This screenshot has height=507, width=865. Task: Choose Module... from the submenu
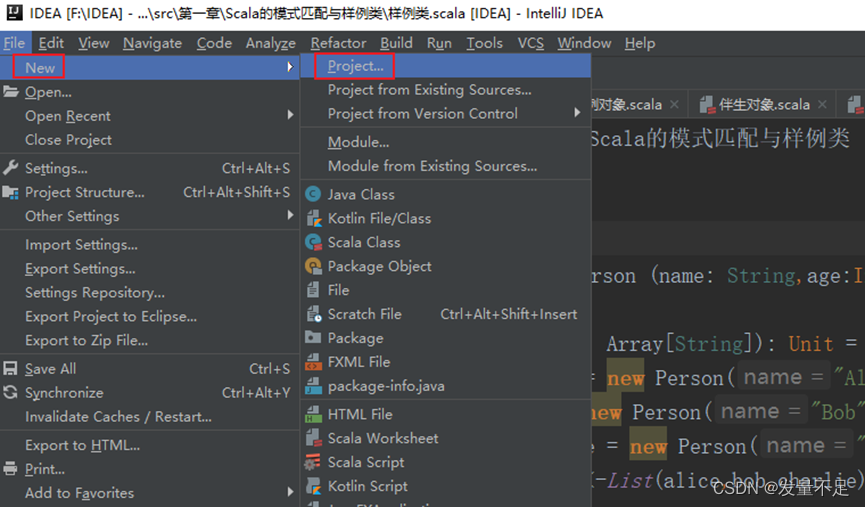(446, 142)
